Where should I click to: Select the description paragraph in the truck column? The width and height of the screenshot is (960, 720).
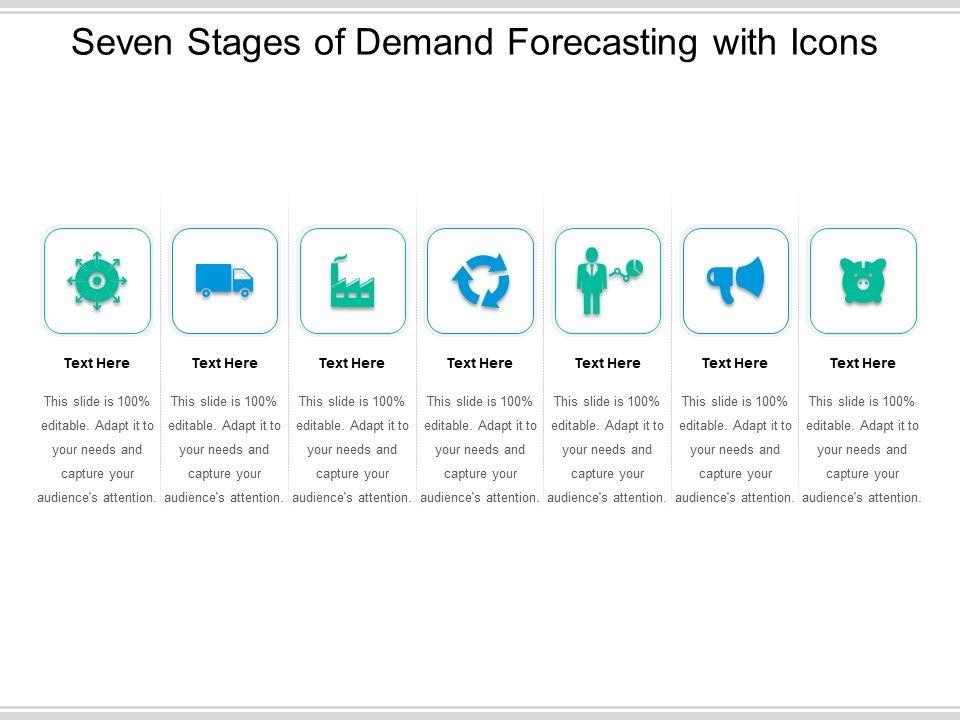pos(224,450)
